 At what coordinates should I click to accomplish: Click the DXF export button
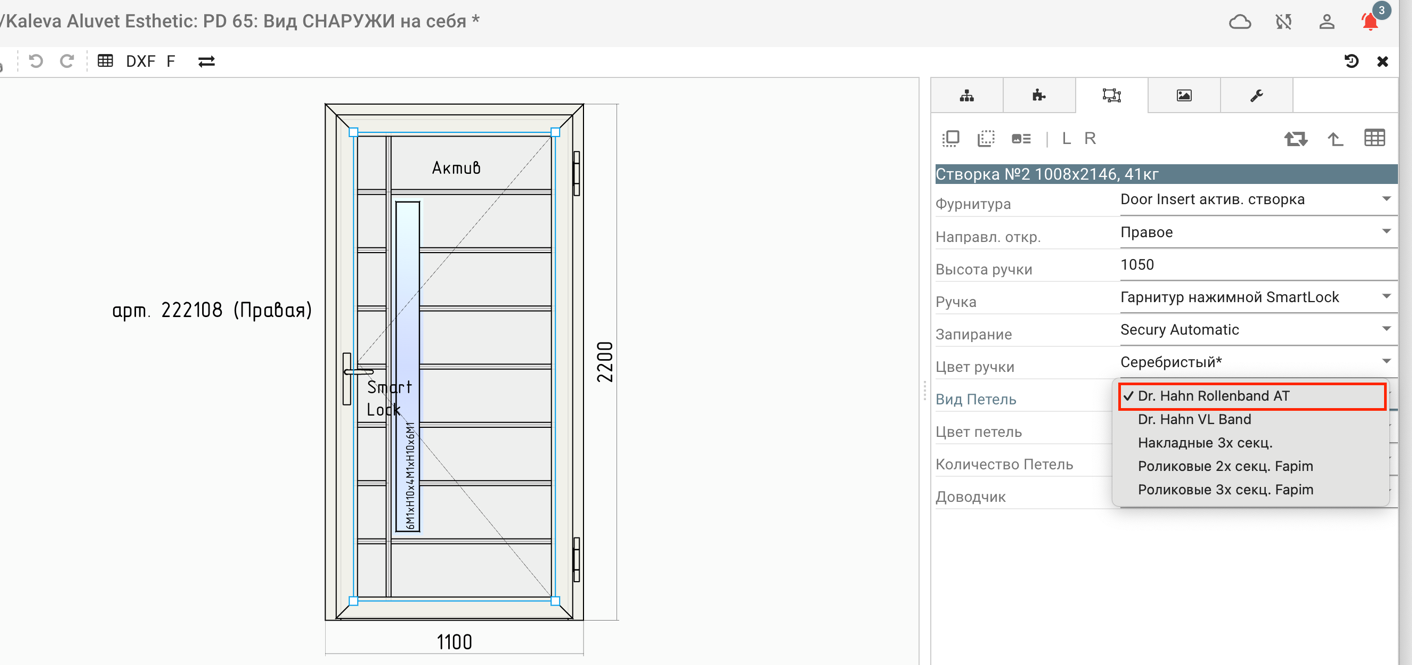(141, 61)
